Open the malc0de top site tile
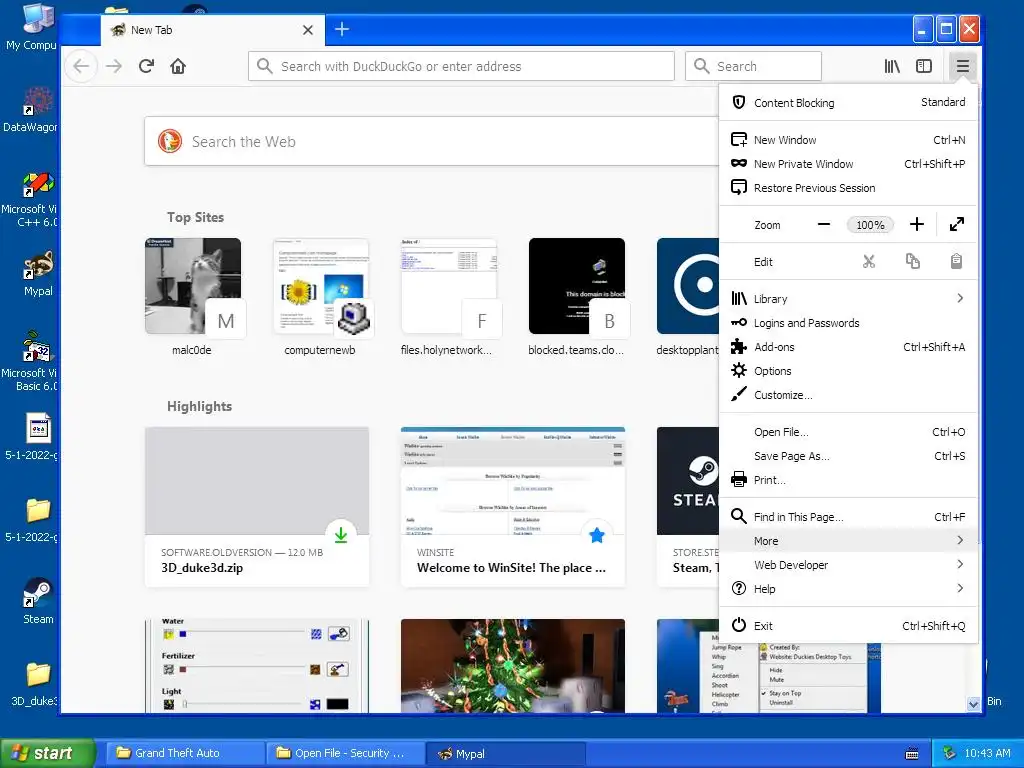 click(x=193, y=297)
